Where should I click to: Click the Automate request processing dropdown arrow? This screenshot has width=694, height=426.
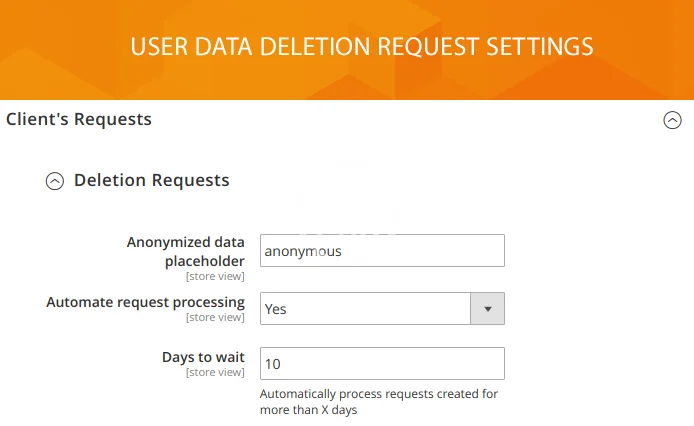pos(487,309)
